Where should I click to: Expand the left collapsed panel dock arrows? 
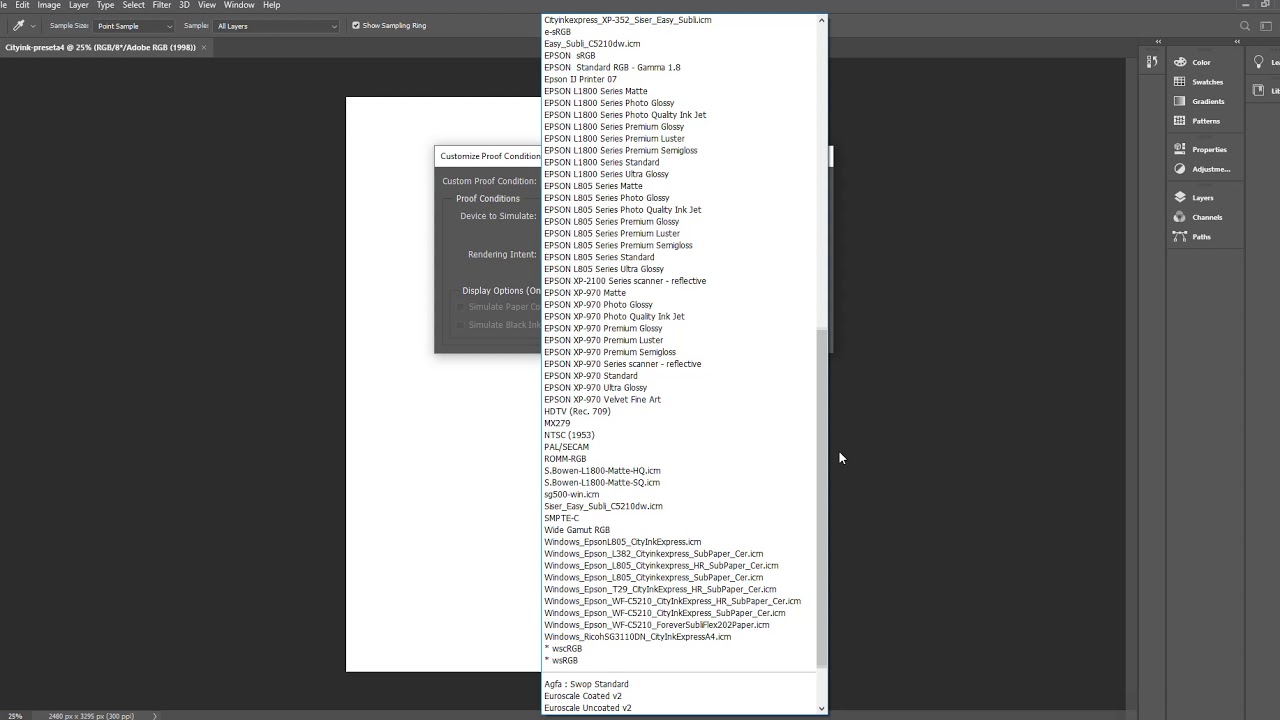click(1158, 42)
